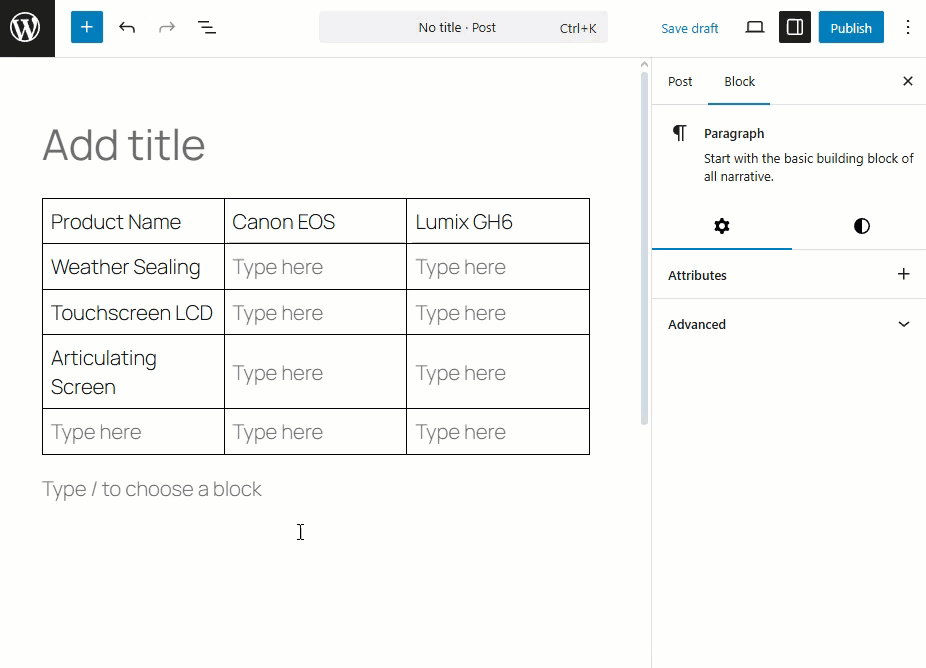Click the WordPress logo icon
Screen dimensions: 926x668
tap(26, 28)
